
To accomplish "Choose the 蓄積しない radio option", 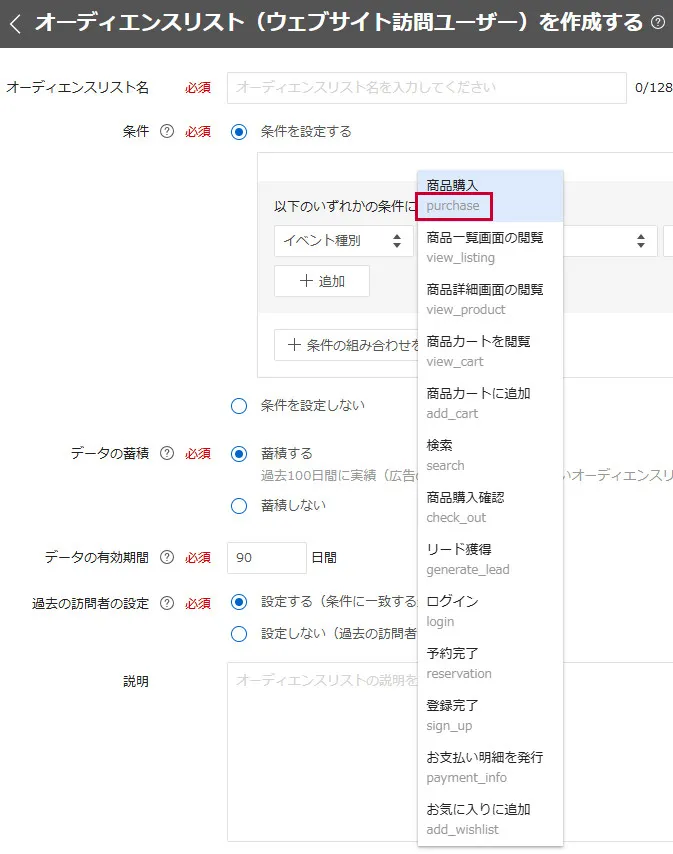I will tap(239, 506).
